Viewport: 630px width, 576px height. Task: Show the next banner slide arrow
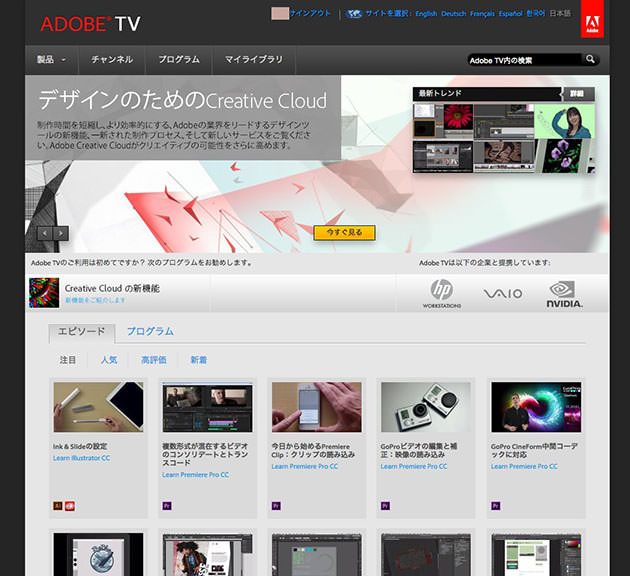pyautogui.click(x=61, y=233)
